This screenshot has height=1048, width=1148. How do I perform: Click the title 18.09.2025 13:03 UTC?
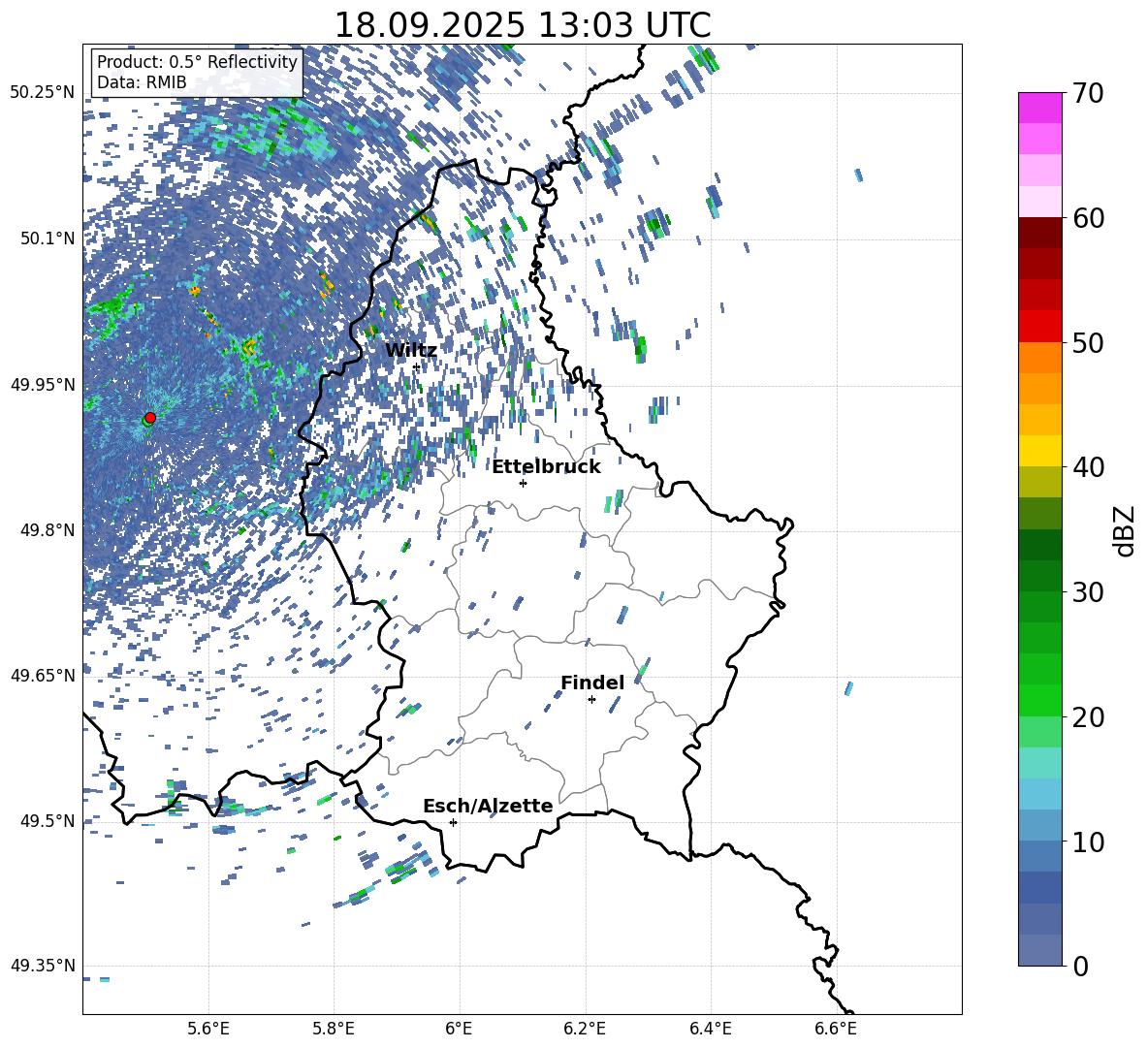point(523,25)
